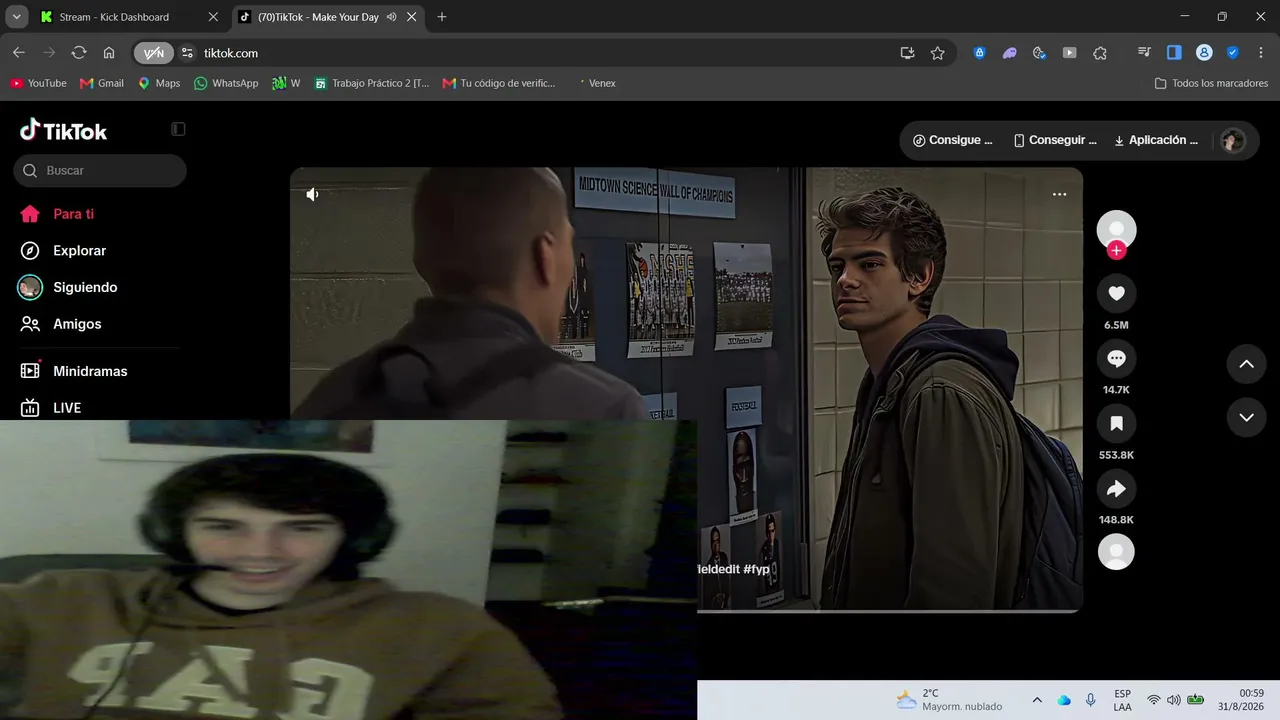Screen dimensions: 1280x720
Task: Go to the next video with the down chevron
Action: point(1246,417)
